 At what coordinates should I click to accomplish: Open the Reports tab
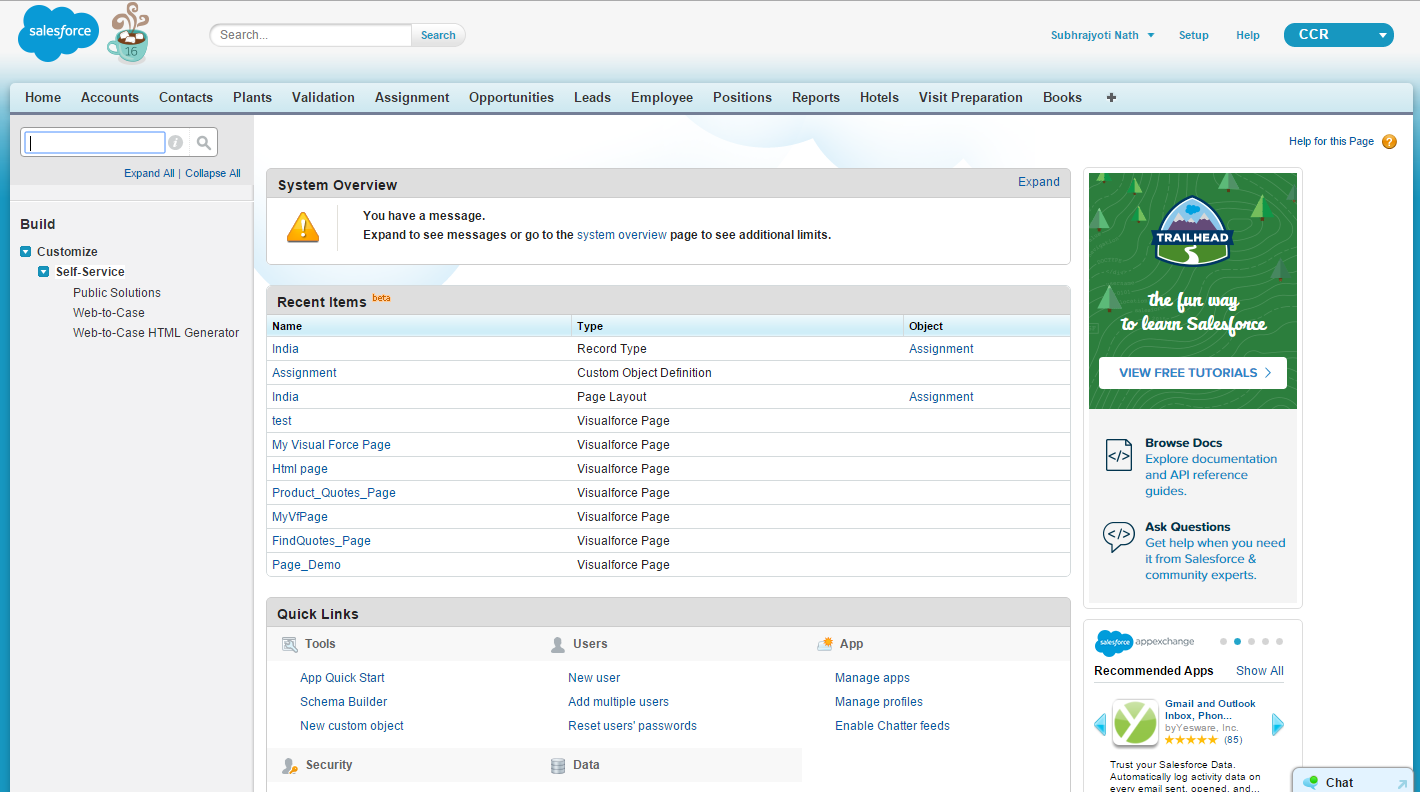pyautogui.click(x=816, y=97)
